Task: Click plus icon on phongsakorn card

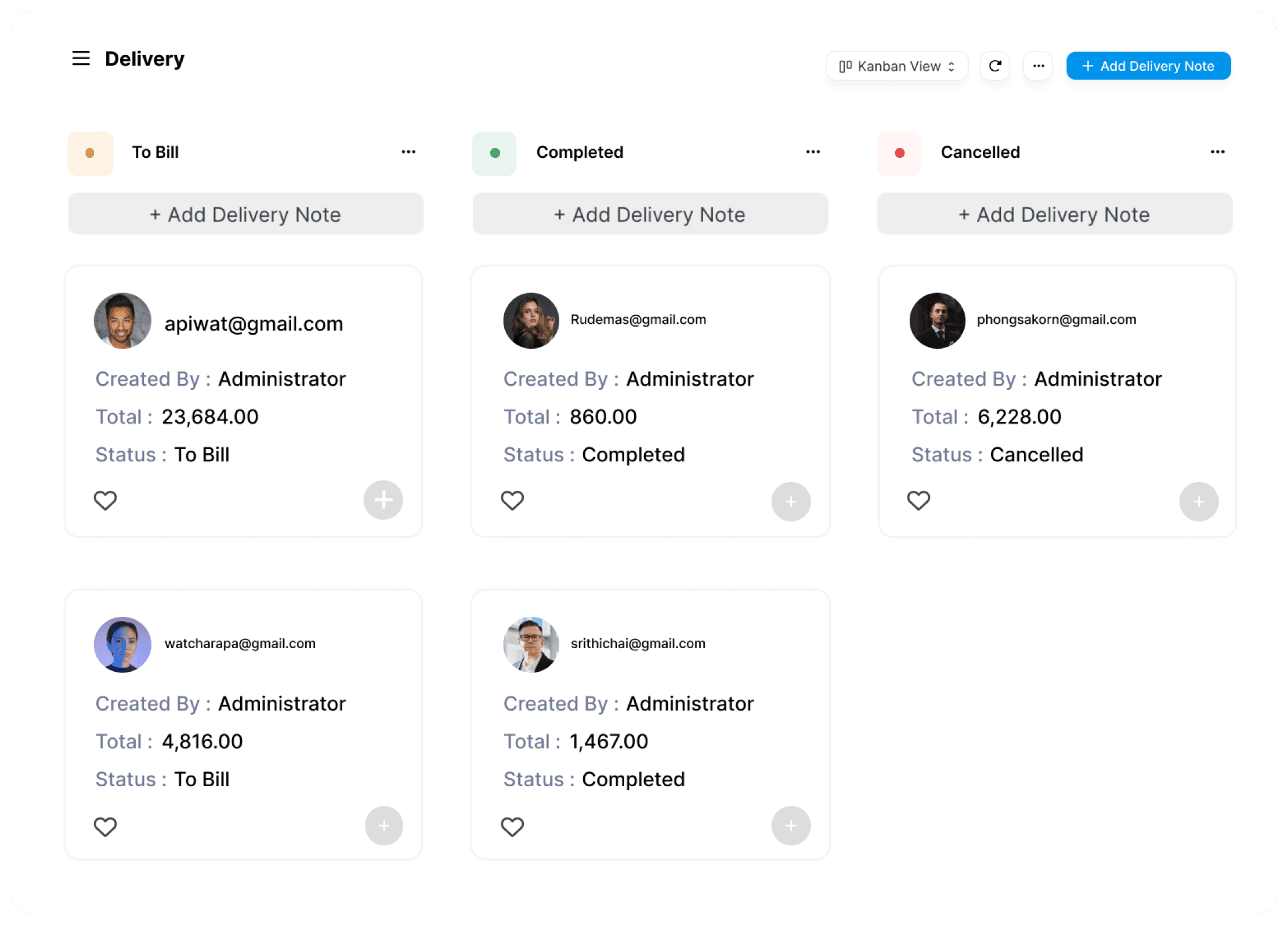Action: coord(1199,502)
